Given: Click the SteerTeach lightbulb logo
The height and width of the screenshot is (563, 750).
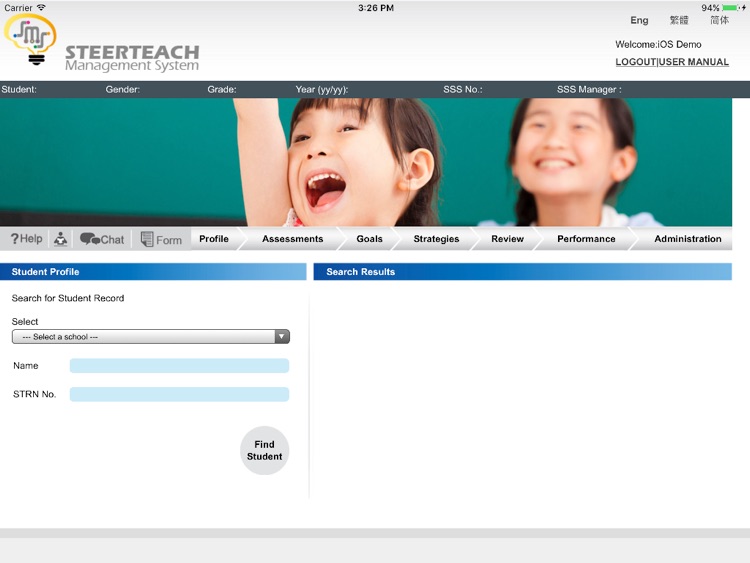Looking at the screenshot, I should click(31, 39).
